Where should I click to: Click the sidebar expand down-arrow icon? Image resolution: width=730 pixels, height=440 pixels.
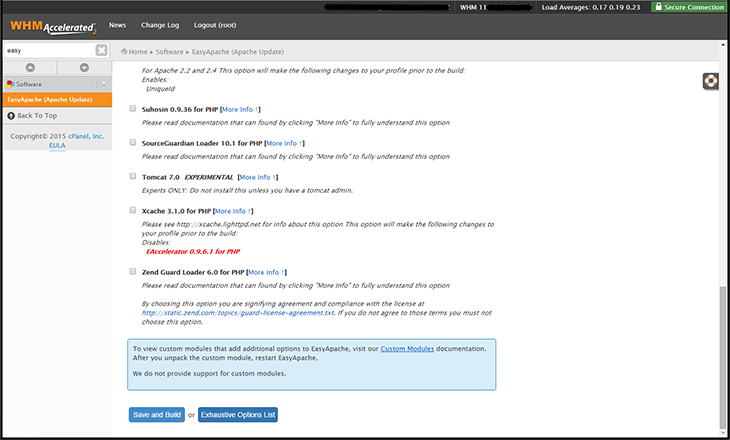[84, 68]
